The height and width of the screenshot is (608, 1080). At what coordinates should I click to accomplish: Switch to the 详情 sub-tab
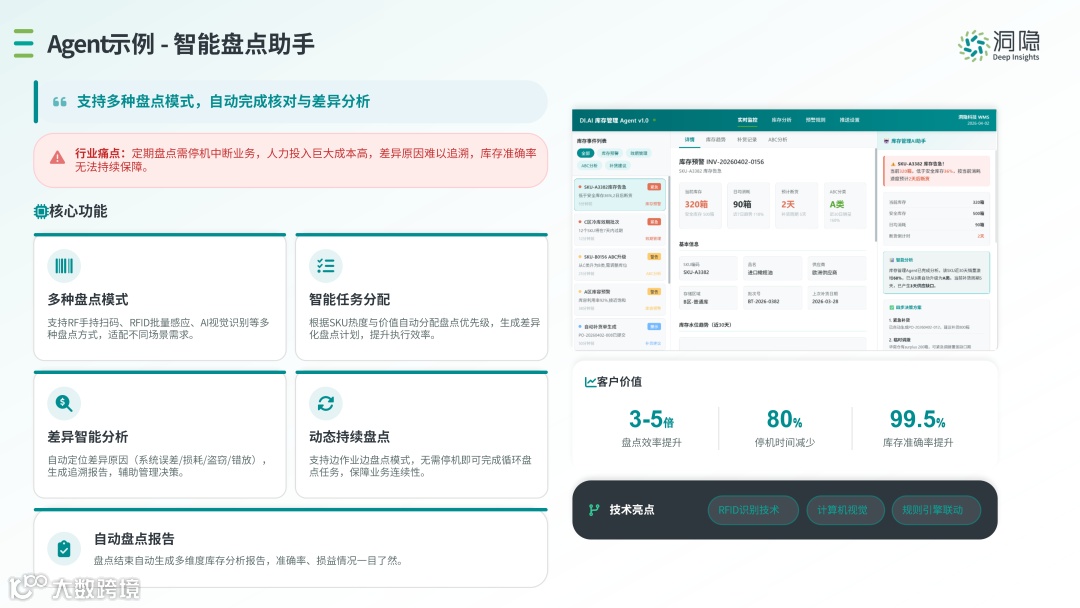[x=689, y=140]
